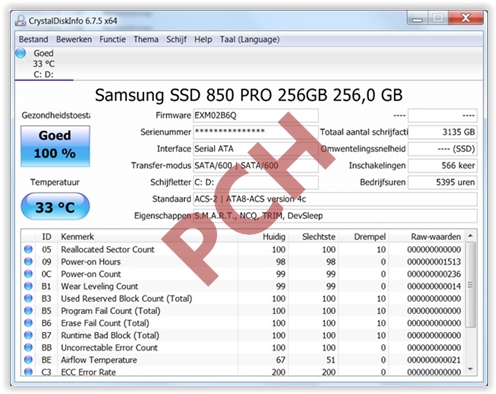
Task: Click the Firmware field showing EXM02B6Q
Action: (256, 115)
